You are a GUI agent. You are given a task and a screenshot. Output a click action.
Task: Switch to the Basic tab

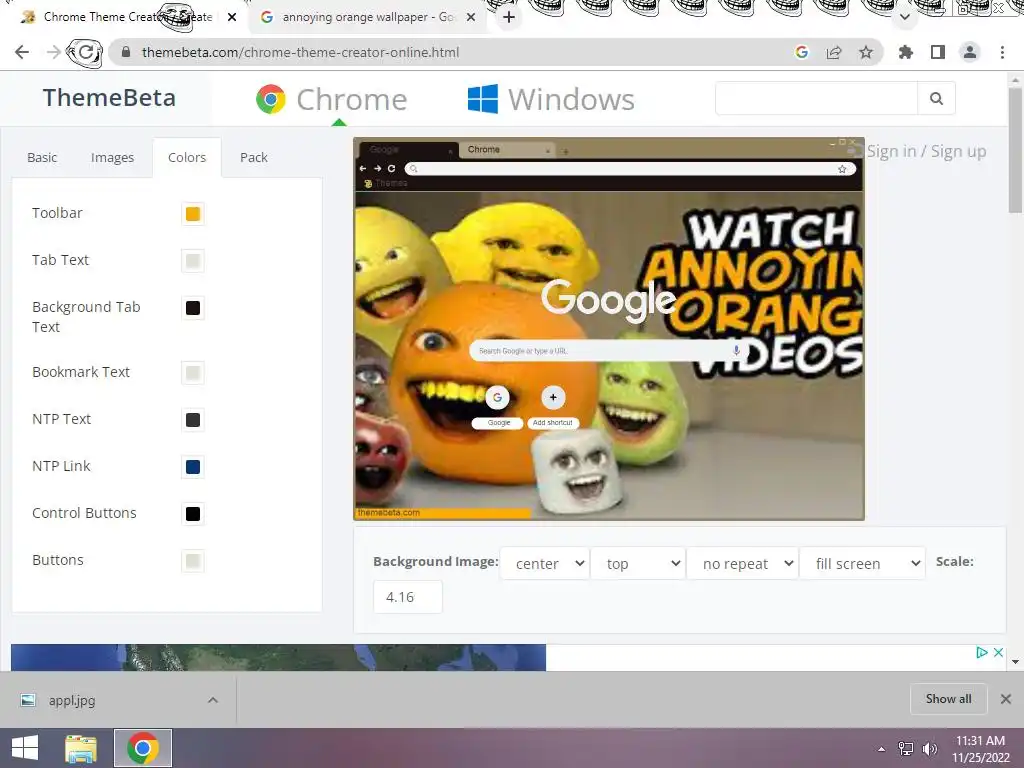tap(42, 157)
